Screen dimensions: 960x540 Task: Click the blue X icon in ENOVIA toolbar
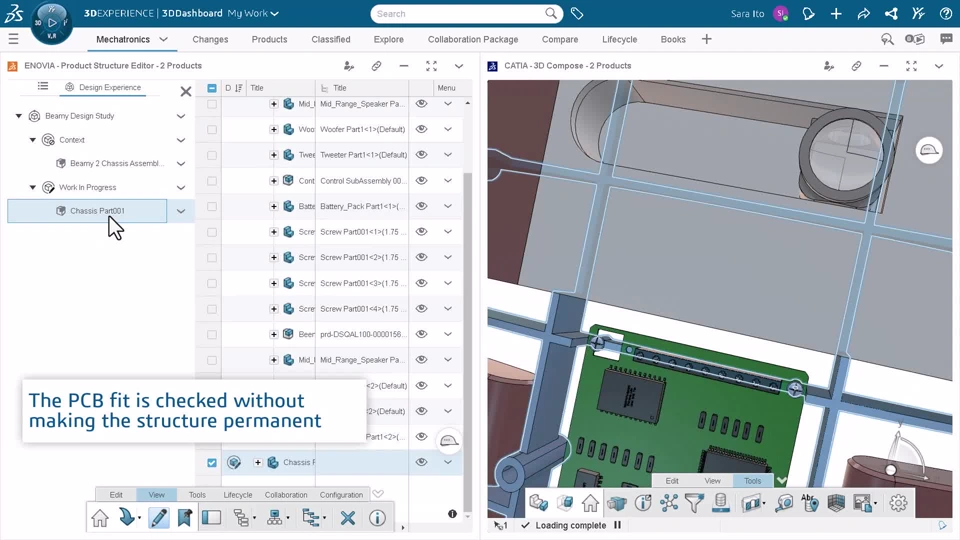coord(348,518)
